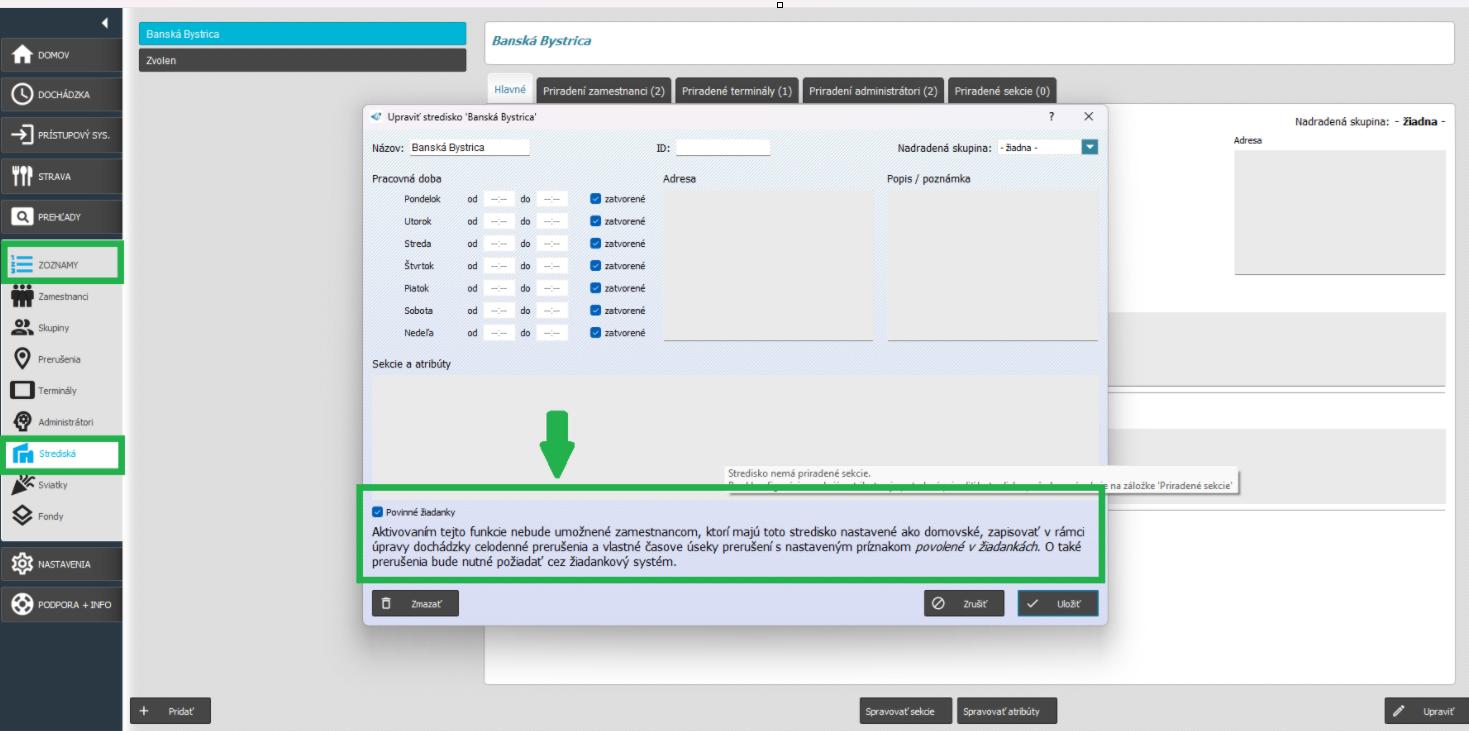Open the Zamestnanci employees icon

coord(22,297)
